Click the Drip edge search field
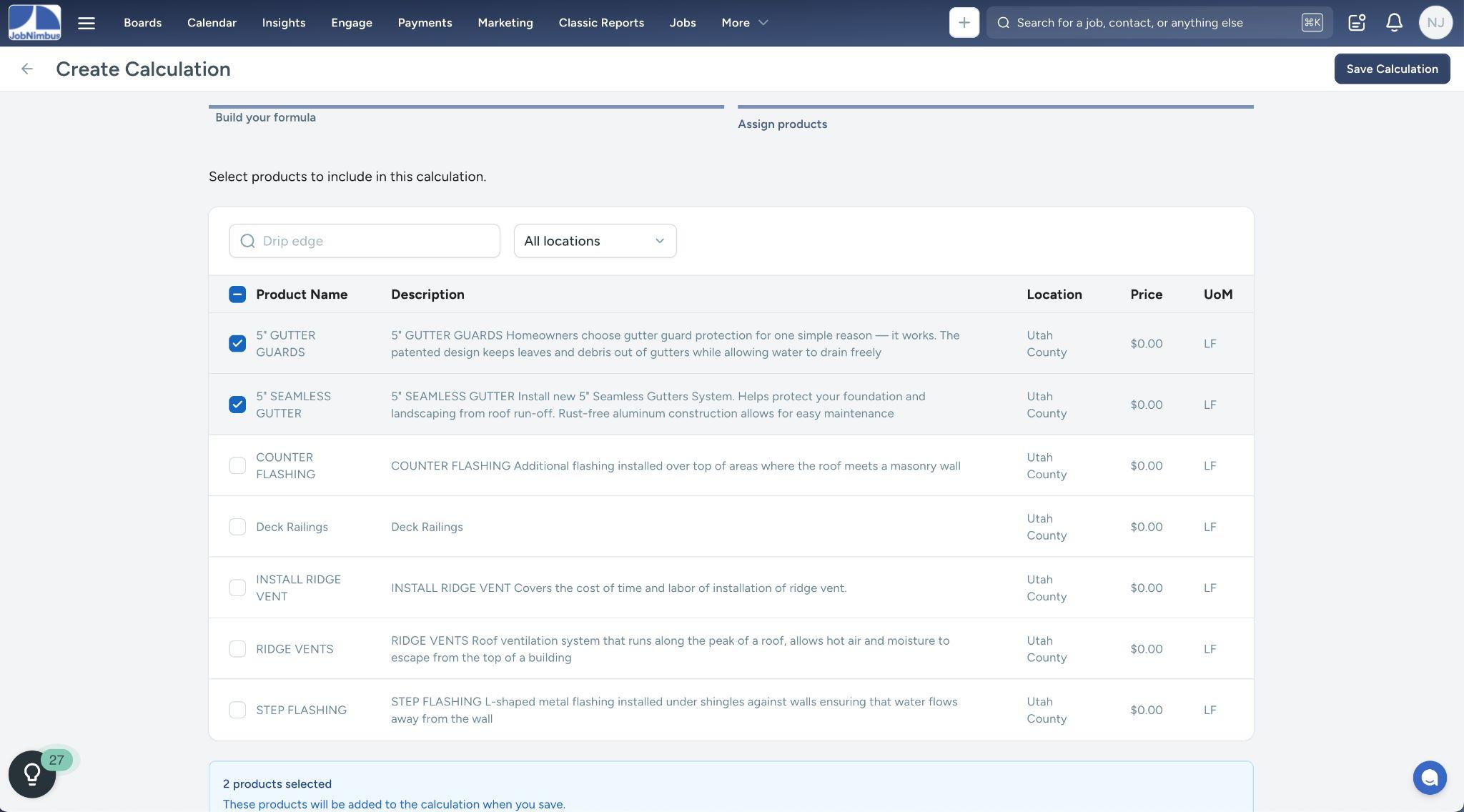The width and height of the screenshot is (1464, 812). click(365, 241)
